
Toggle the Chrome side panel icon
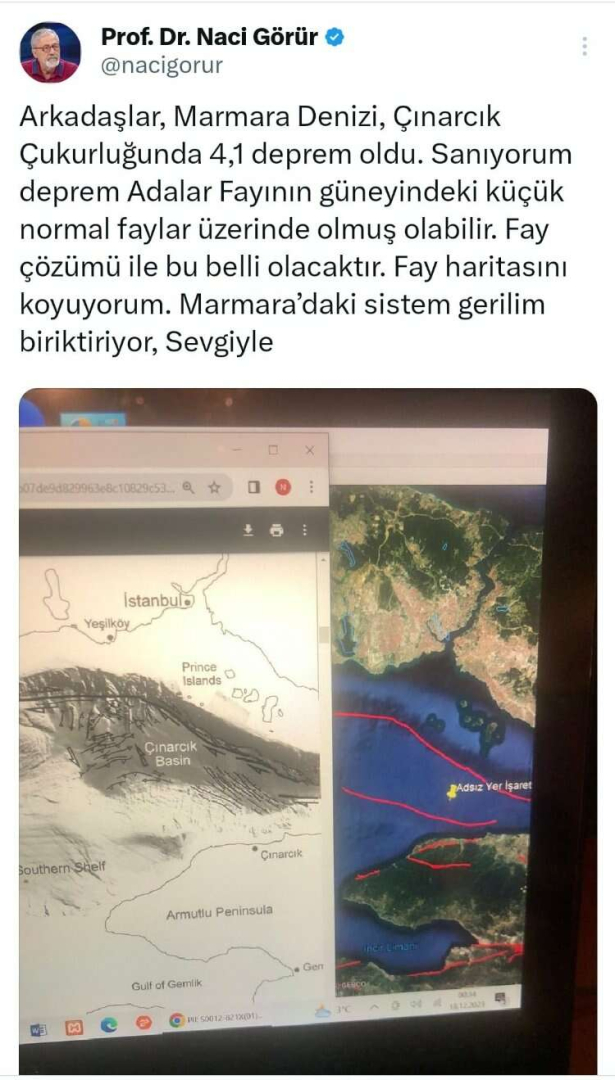point(253,488)
